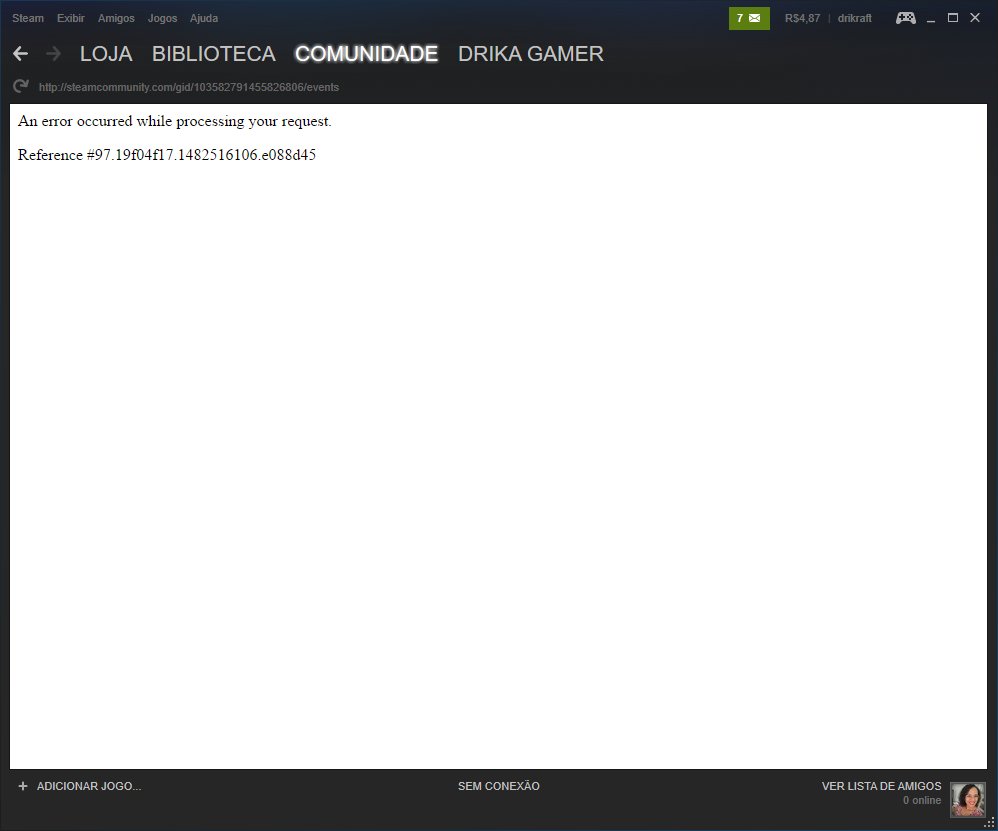Screen dimensions: 998x831
Task: Click SEM CONEXÃO status text
Action: click(x=499, y=786)
